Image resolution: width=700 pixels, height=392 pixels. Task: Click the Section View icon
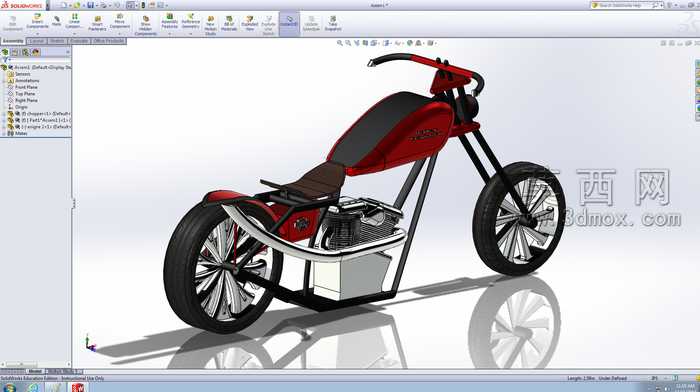pyautogui.click(x=365, y=43)
